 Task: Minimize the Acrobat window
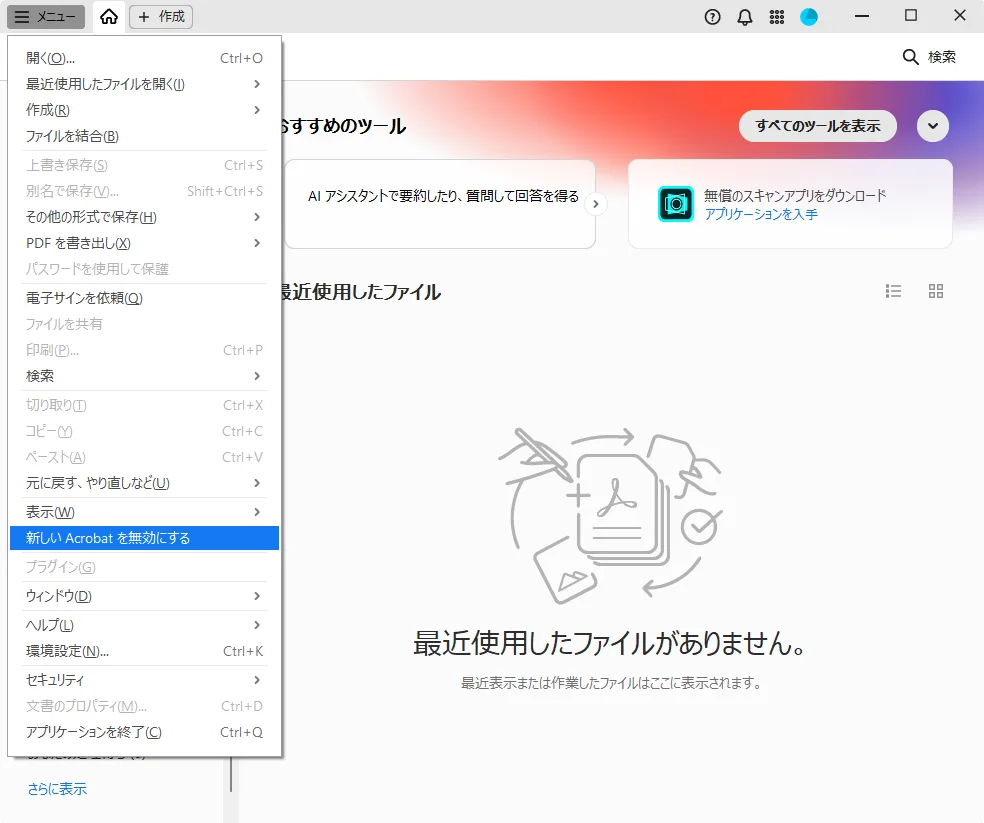[862, 16]
